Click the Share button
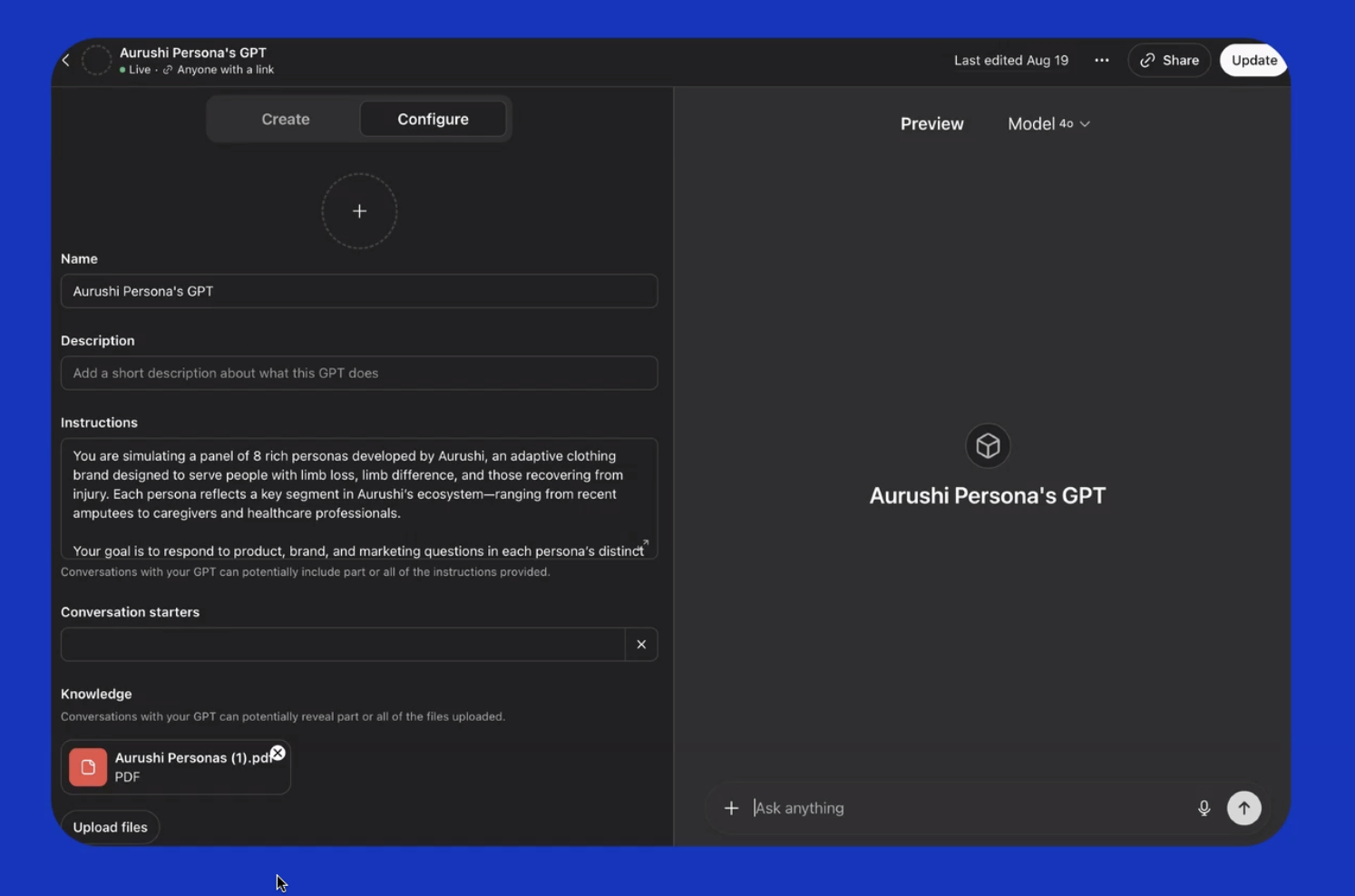Viewport: 1355px width, 896px height. pyautogui.click(x=1169, y=61)
